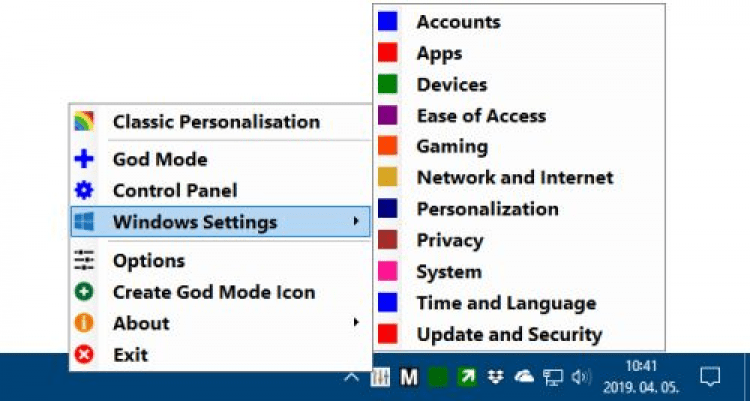Image resolution: width=750 pixels, height=401 pixels.
Task: Click the red X Exit icon
Action: click(84, 355)
